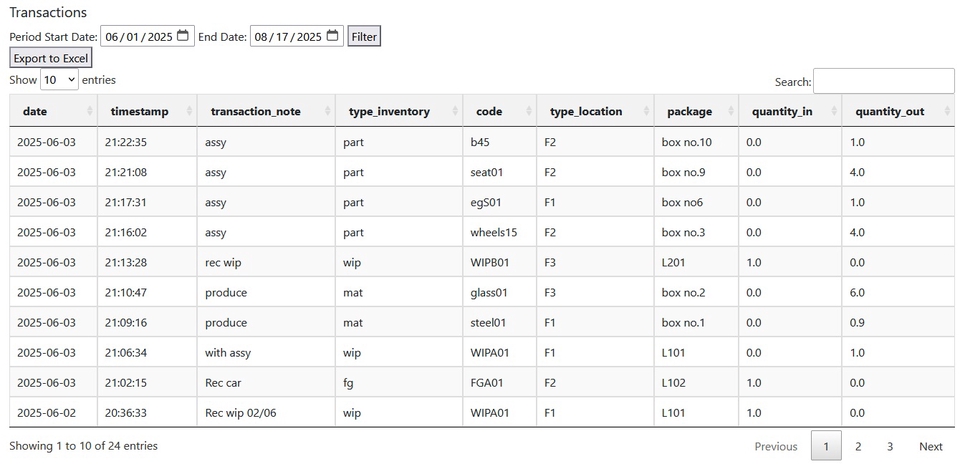
Task: Go to page 2 of results
Action: pyautogui.click(x=858, y=447)
